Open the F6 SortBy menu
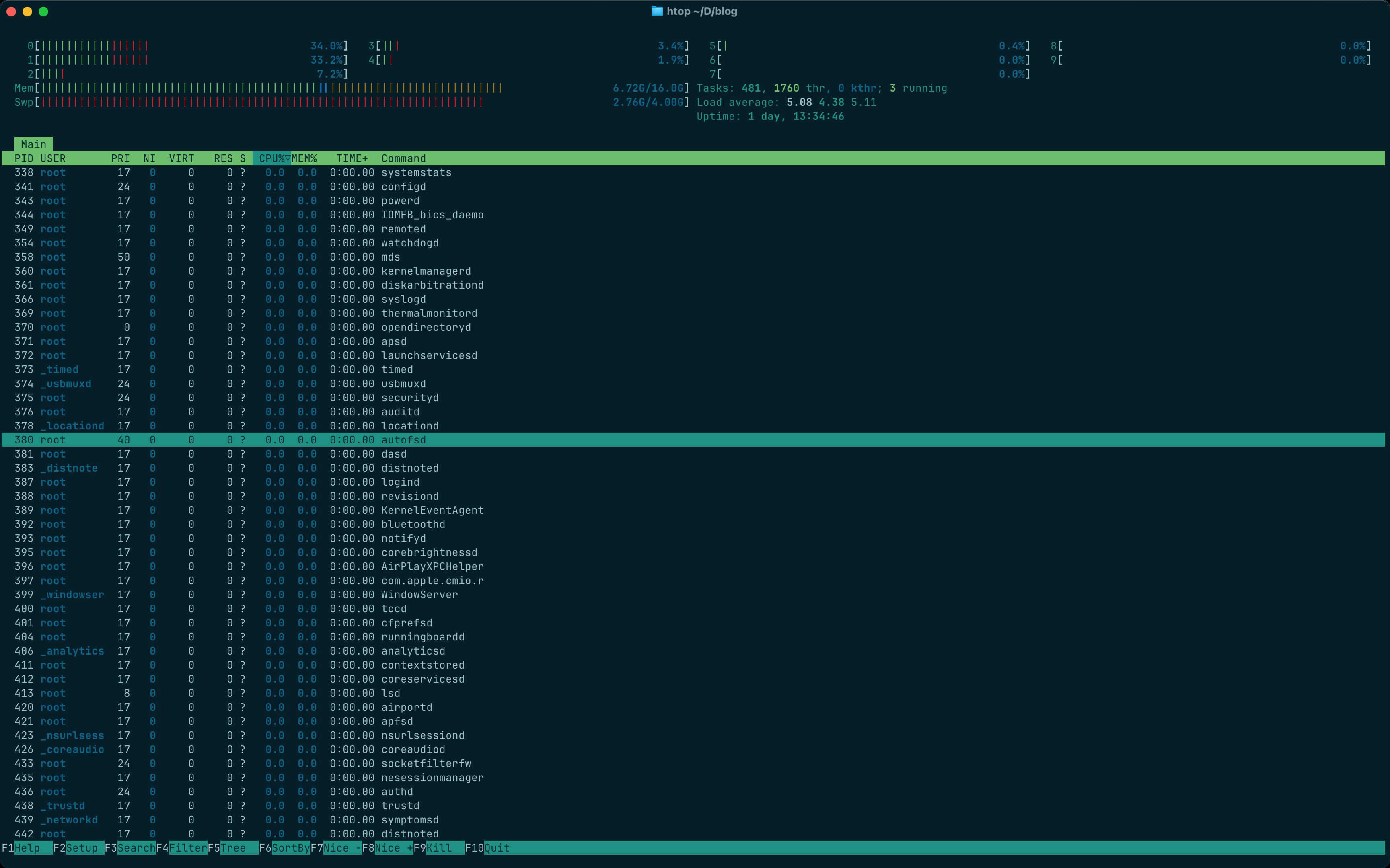1390x868 pixels. point(285,848)
